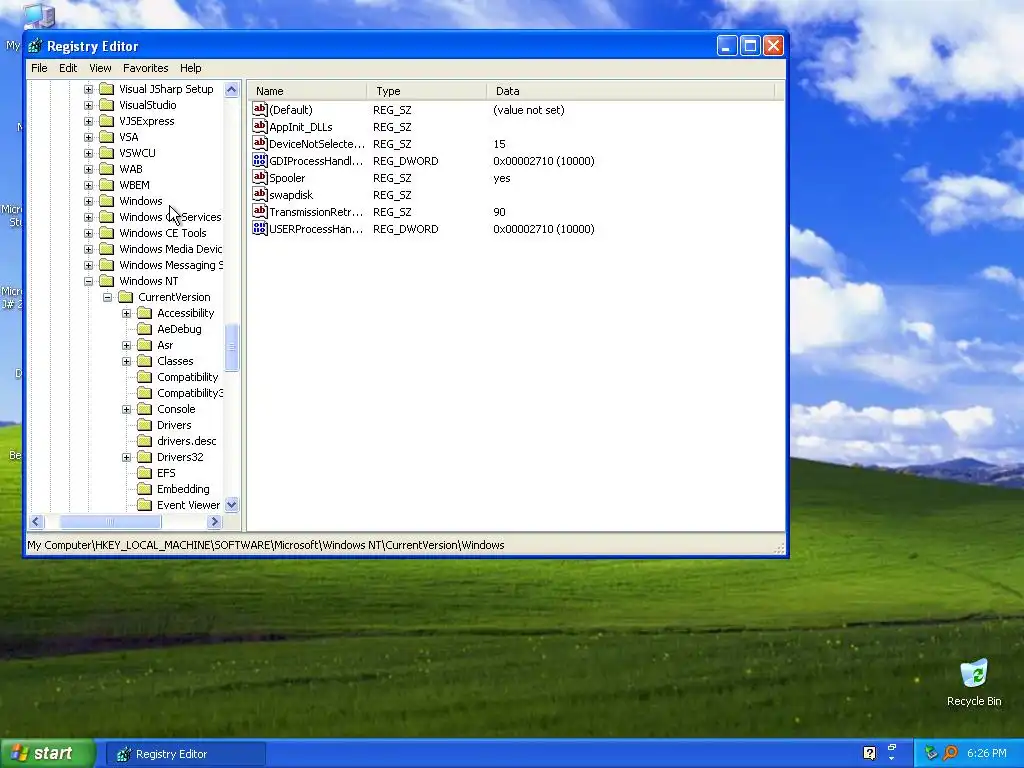Select the Windows Messaging key
Screen dimensions: 1024x768
170,264
